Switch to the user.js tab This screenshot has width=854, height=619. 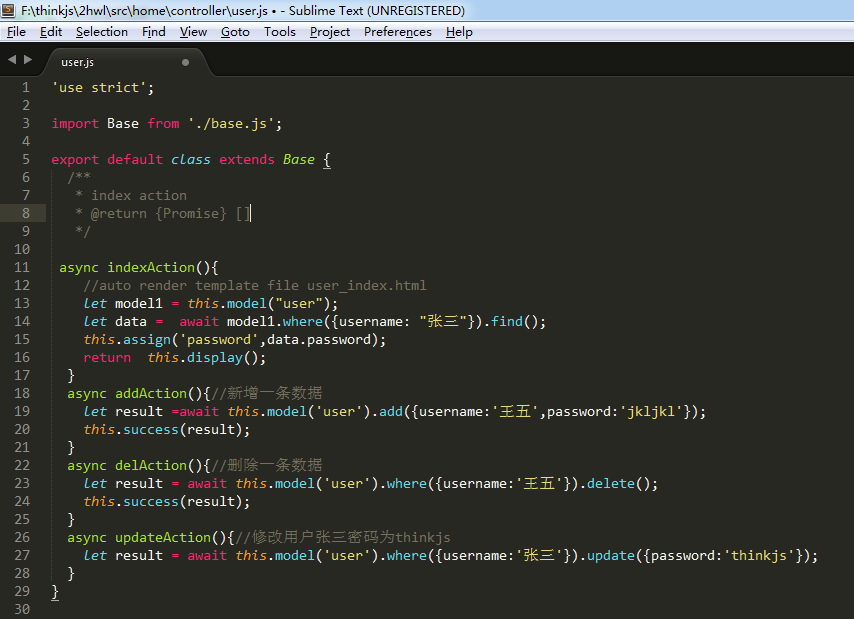(x=80, y=60)
